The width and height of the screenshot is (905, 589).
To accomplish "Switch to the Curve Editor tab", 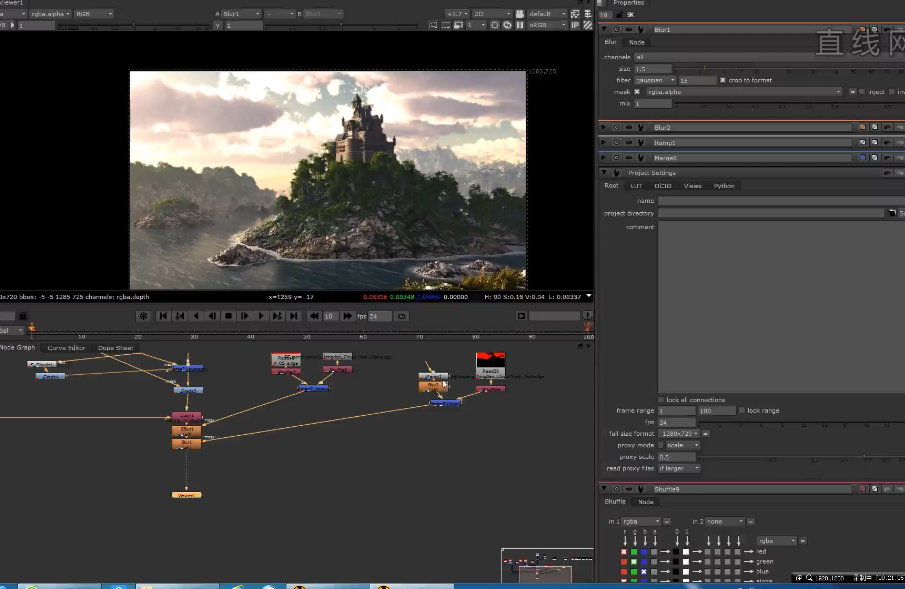I will pos(66,348).
